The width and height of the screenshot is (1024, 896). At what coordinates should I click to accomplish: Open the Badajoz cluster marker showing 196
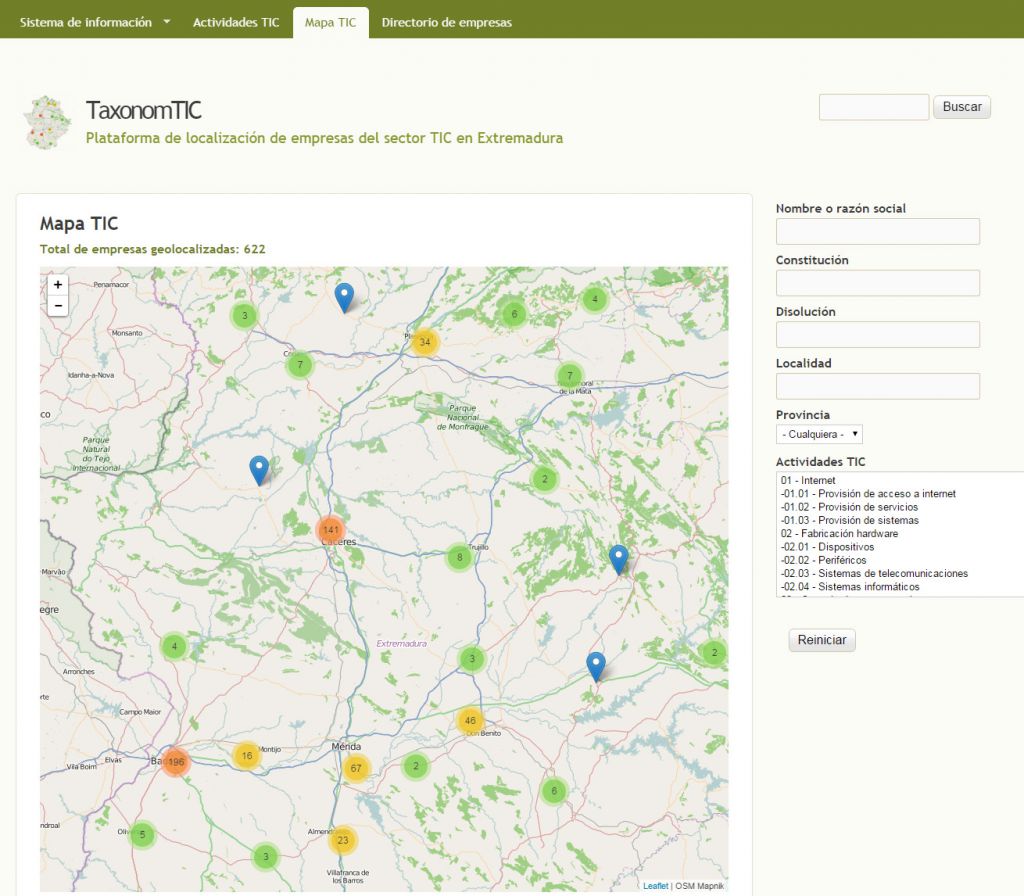(x=175, y=761)
